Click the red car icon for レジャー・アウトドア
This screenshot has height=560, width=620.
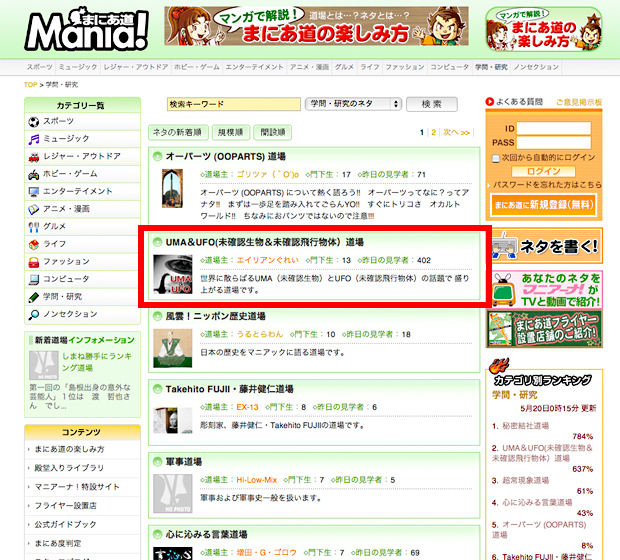click(34, 156)
